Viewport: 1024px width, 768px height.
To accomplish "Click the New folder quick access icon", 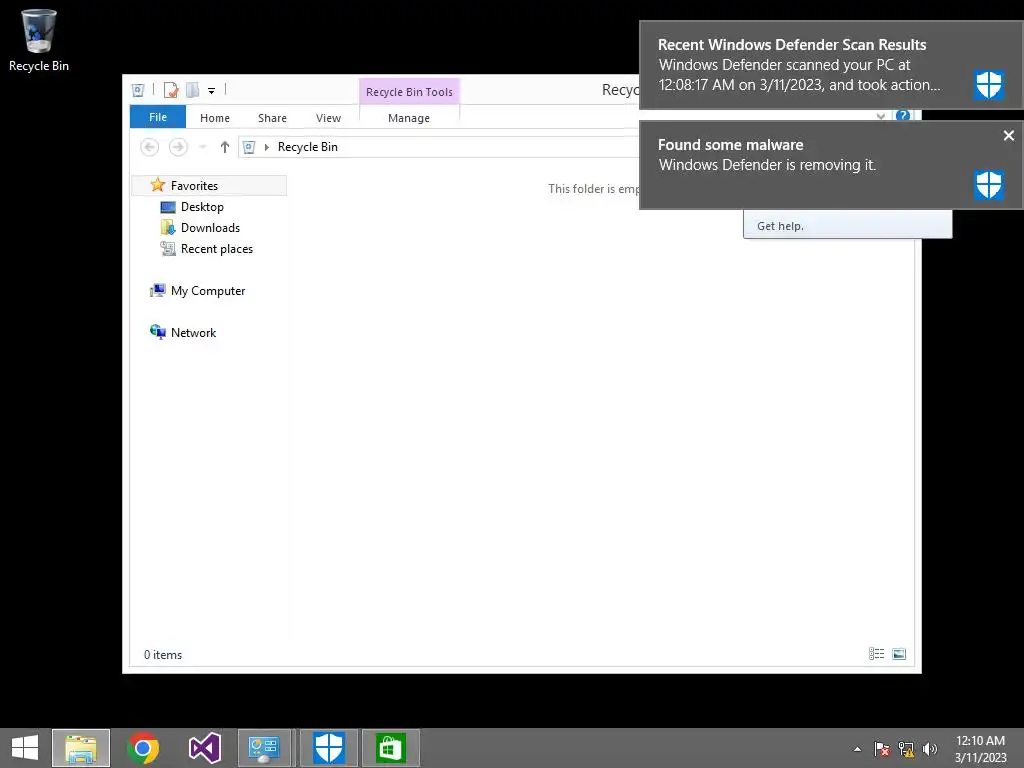I will pyautogui.click(x=193, y=90).
